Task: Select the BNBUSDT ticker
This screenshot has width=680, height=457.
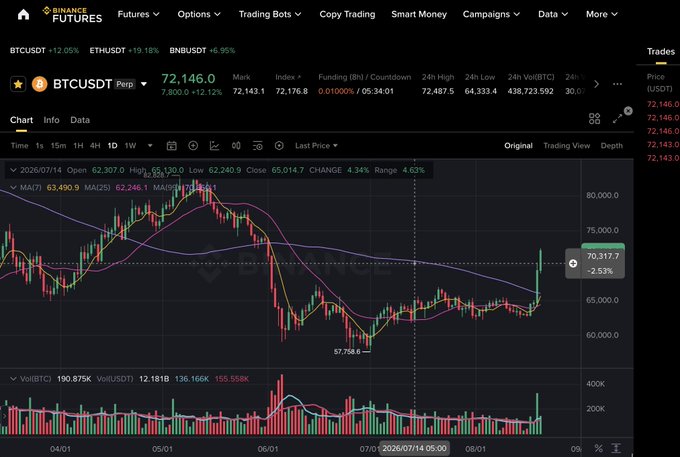Action: click(202, 51)
